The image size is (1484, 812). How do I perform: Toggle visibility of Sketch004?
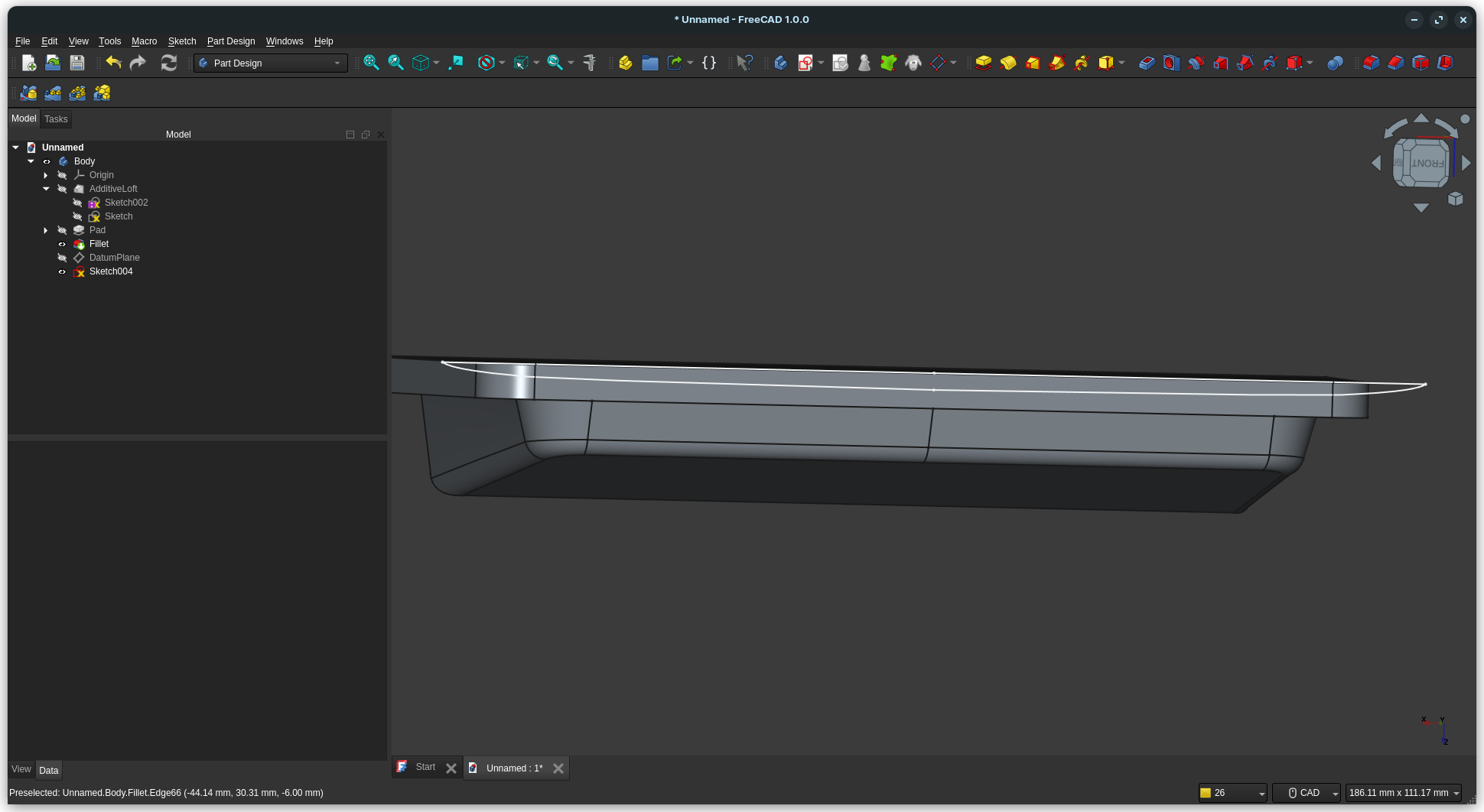(x=62, y=271)
